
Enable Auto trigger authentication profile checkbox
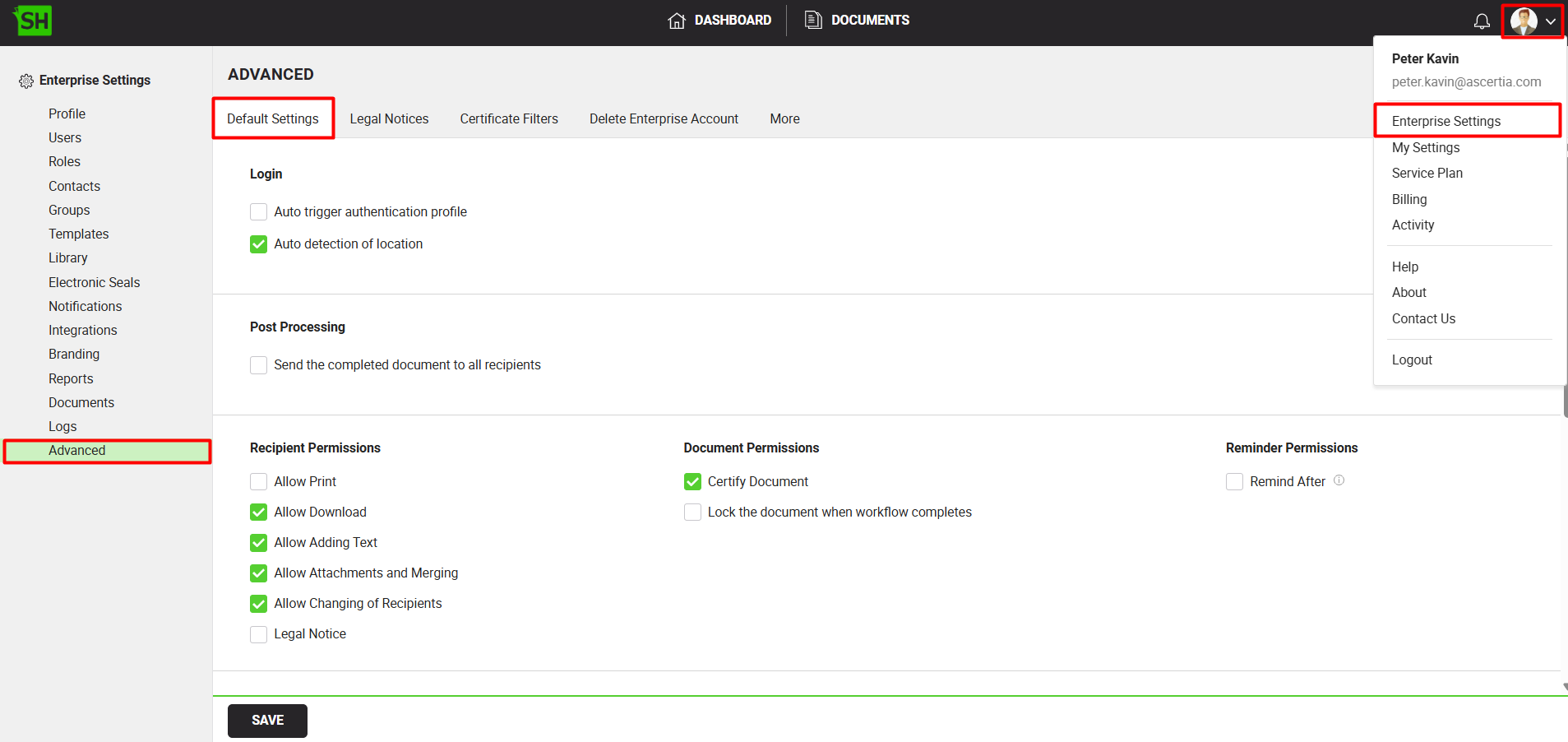click(258, 212)
